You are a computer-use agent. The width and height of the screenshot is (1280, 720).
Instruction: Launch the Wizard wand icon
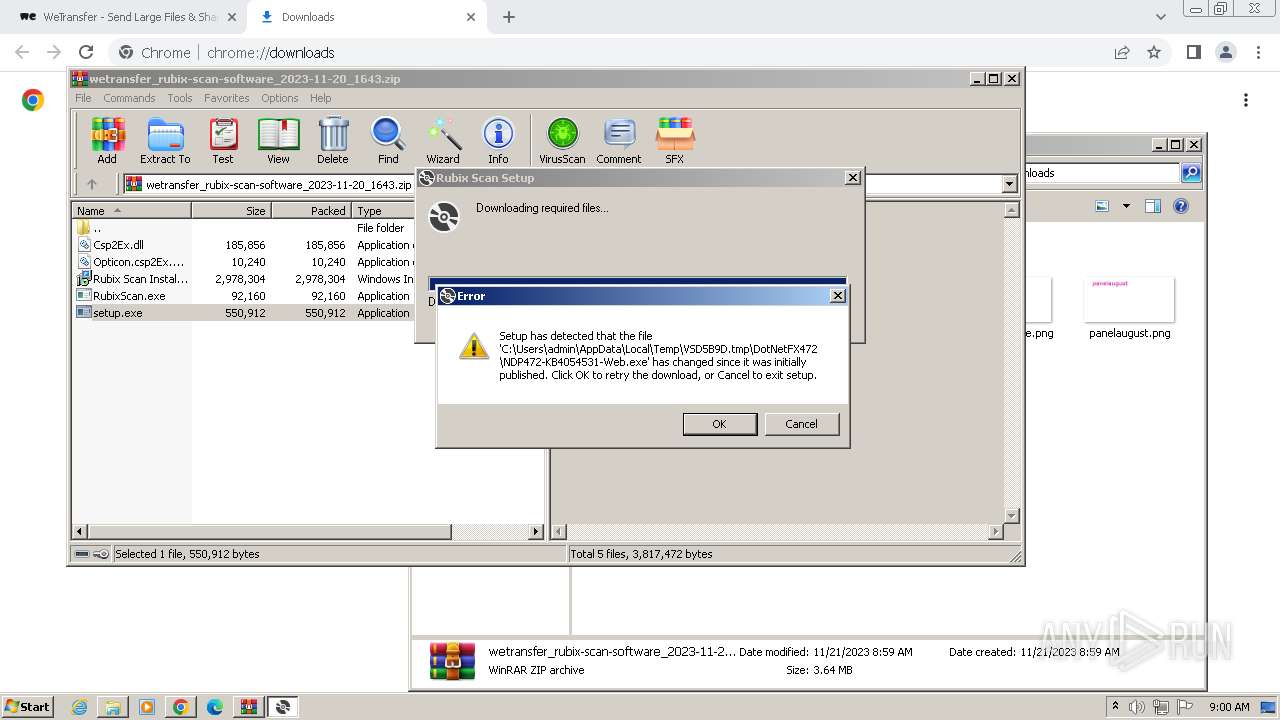(x=443, y=140)
